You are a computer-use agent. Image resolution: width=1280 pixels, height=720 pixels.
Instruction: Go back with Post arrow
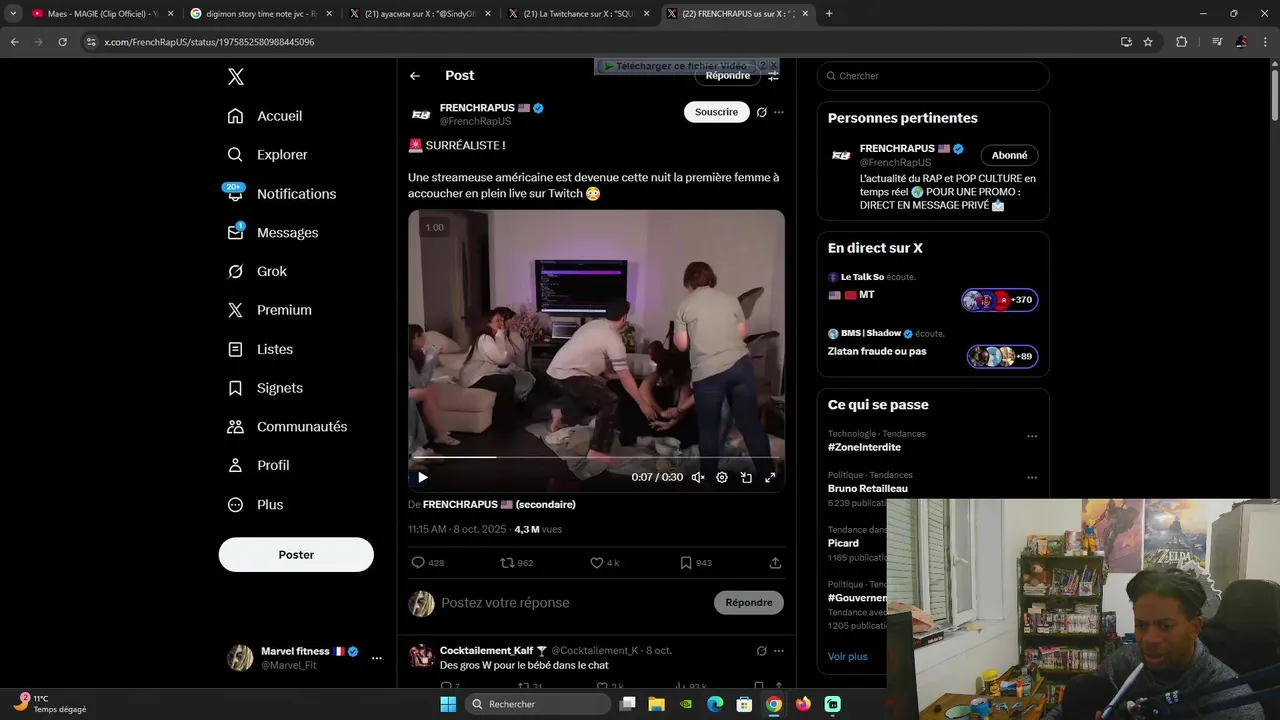pos(415,76)
